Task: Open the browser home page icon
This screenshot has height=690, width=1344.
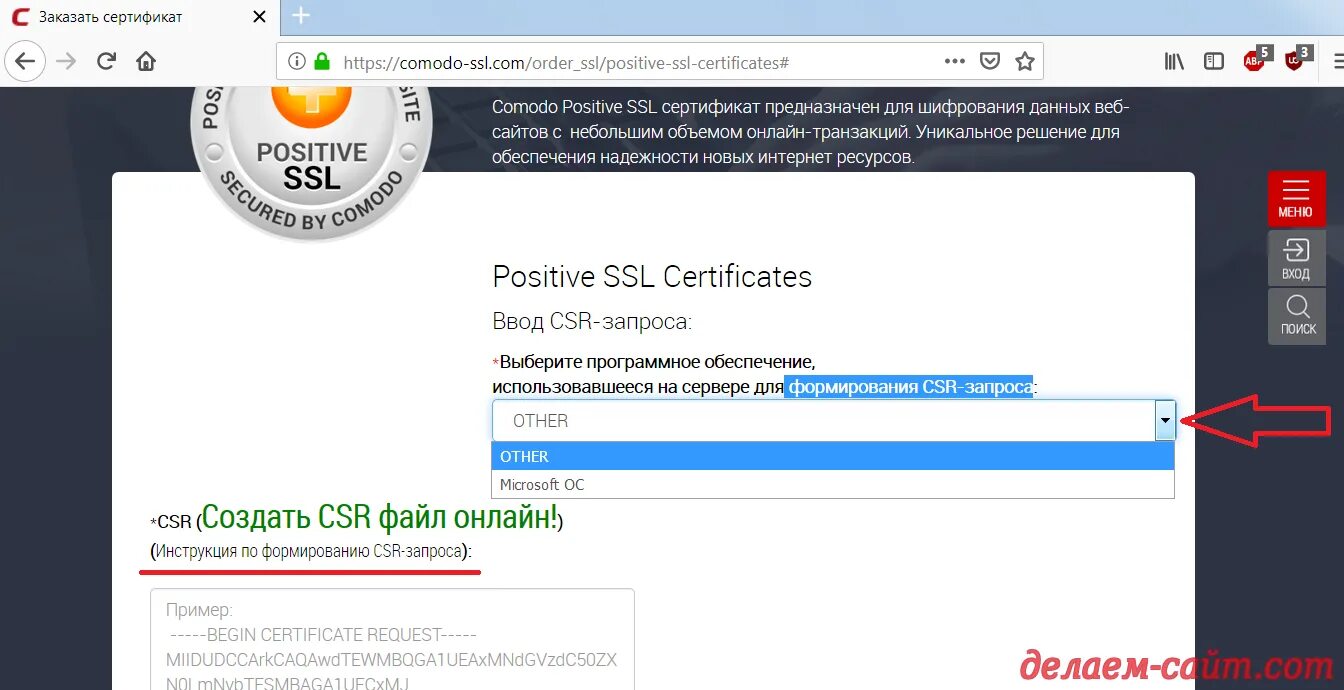Action: point(146,62)
